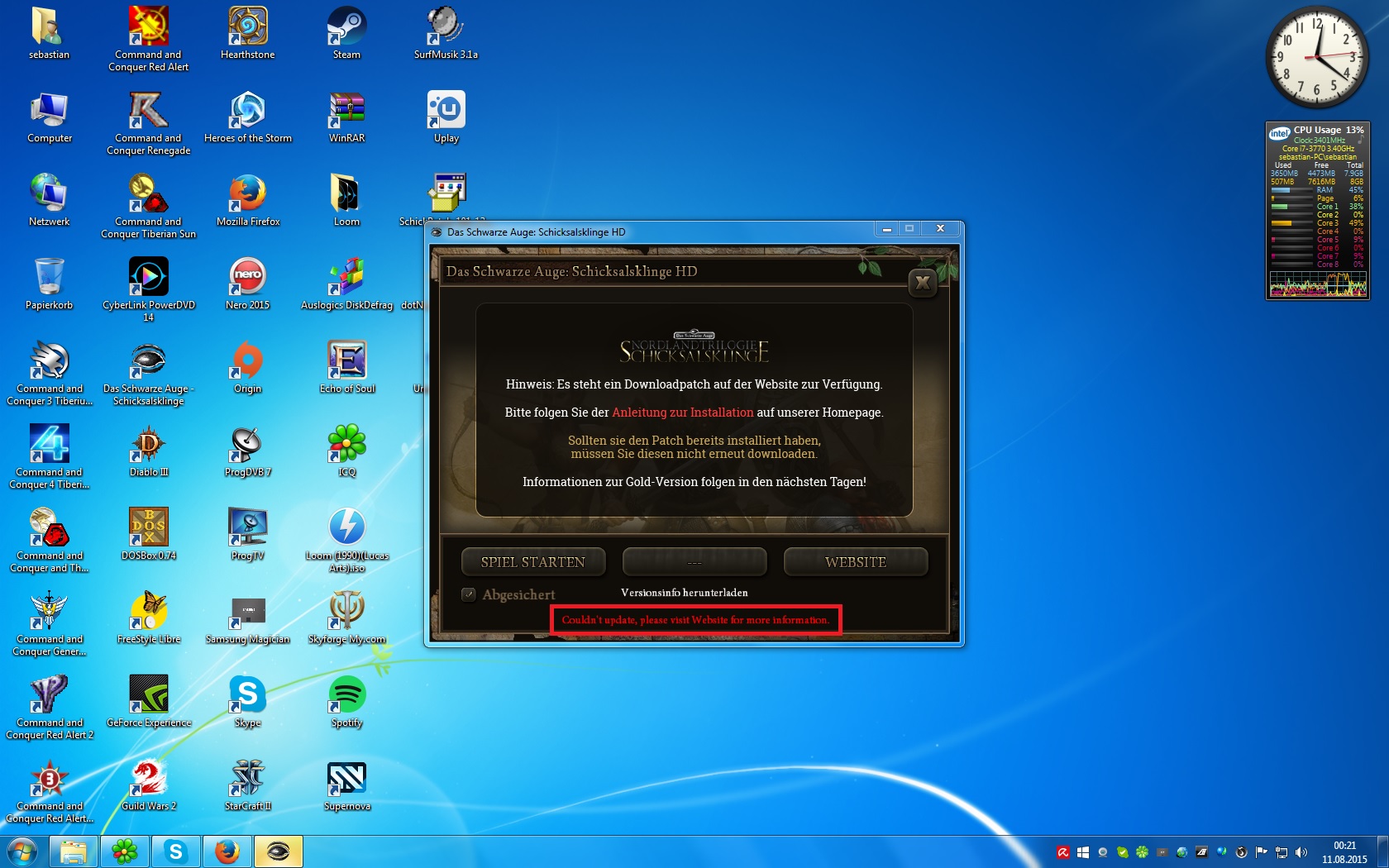Click Versionsinfo herunterladen text
This screenshot has height=868, width=1389.
[x=684, y=593]
